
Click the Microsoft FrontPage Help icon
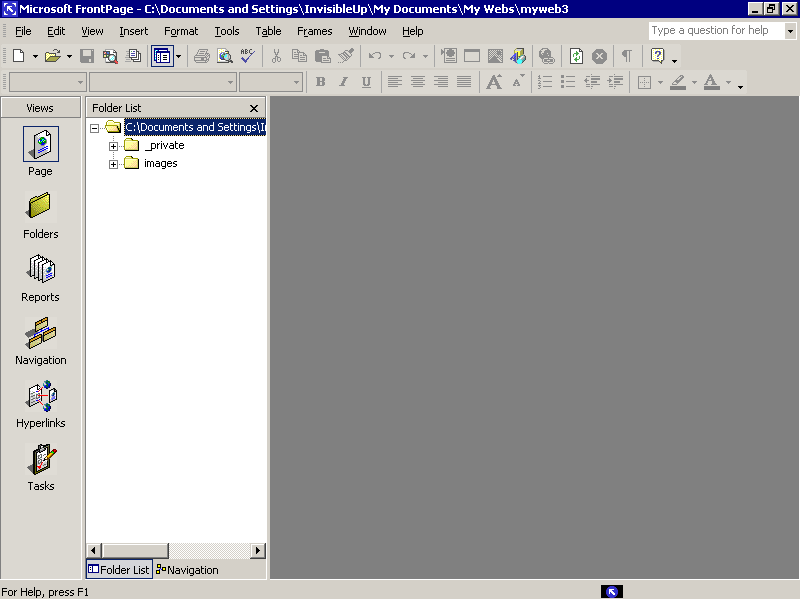658,56
